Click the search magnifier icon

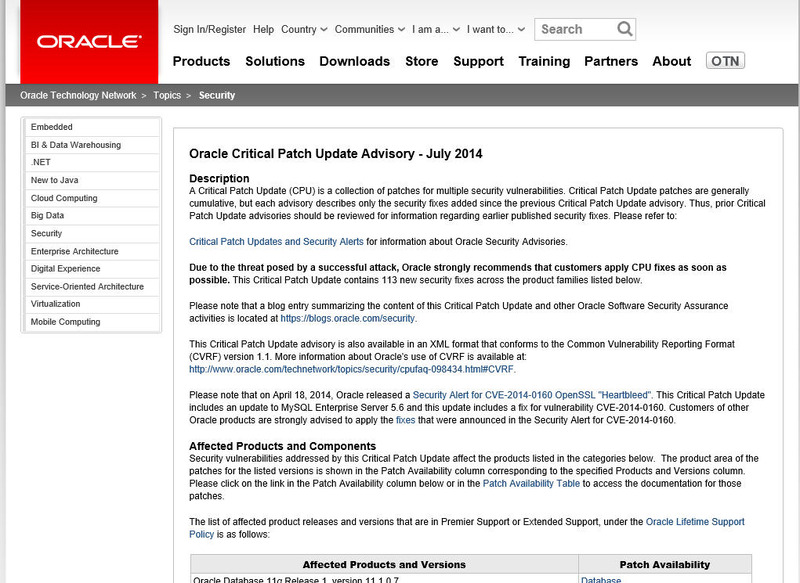[623, 29]
